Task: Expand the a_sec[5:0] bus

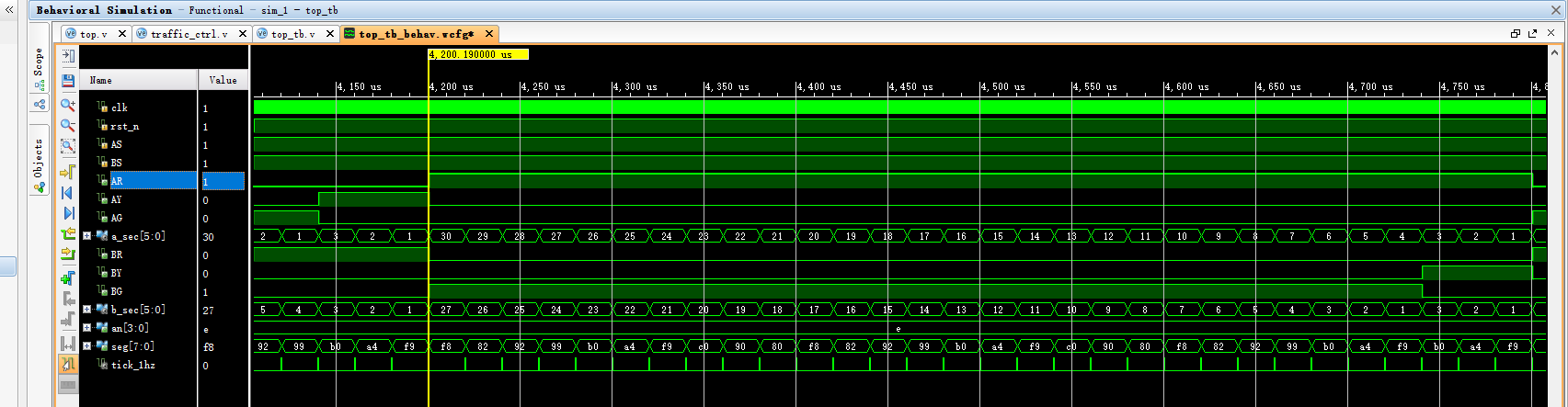Action: (86, 236)
